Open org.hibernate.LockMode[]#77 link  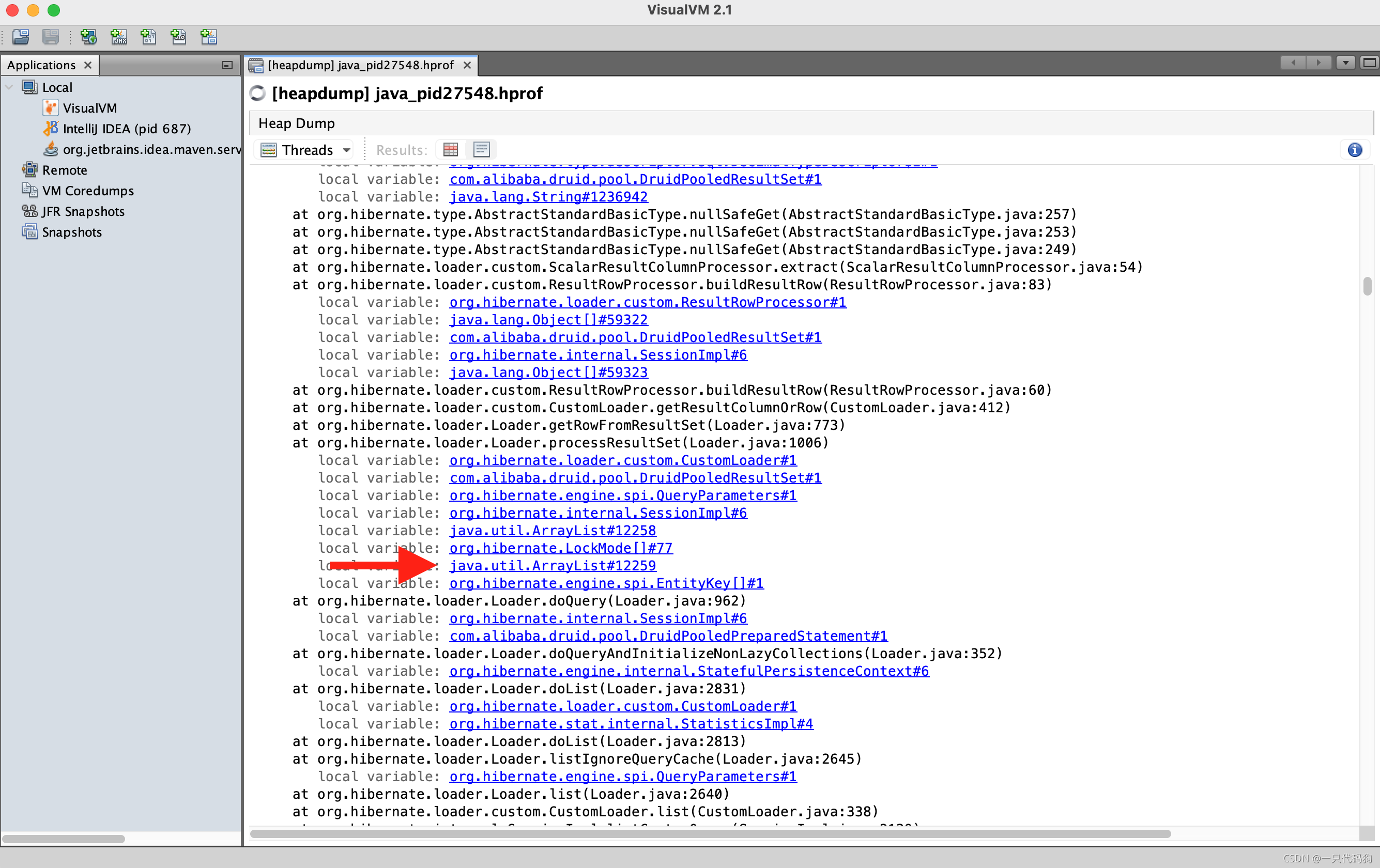[x=560, y=548]
